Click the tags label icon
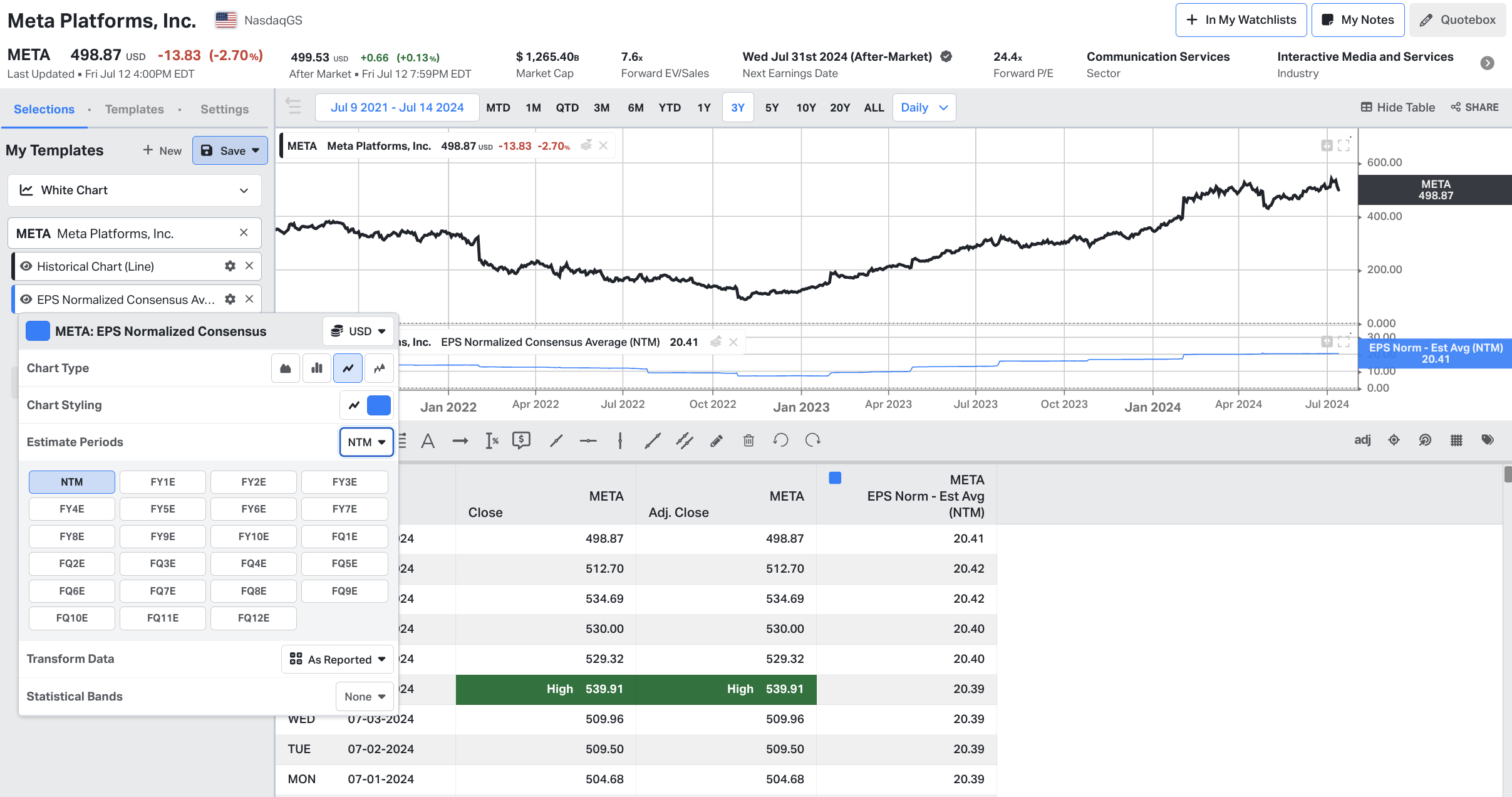The image size is (1512, 797). point(1488,440)
